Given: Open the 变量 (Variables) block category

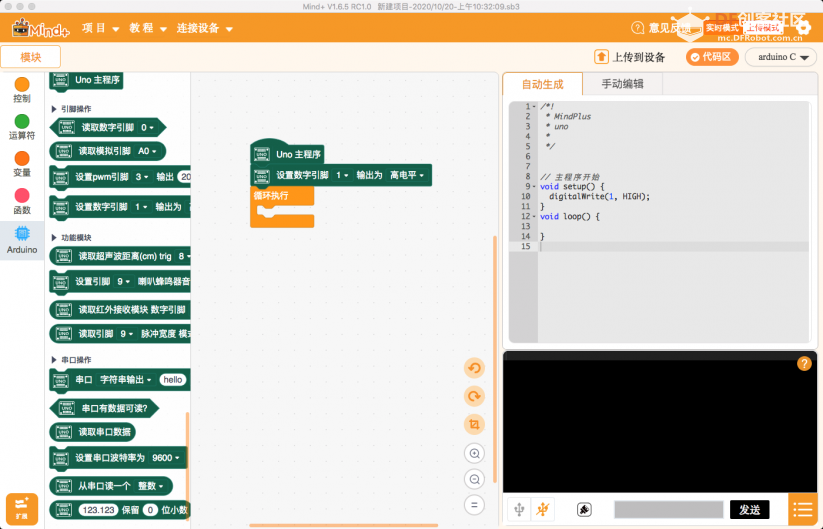Looking at the screenshot, I should (x=22, y=164).
